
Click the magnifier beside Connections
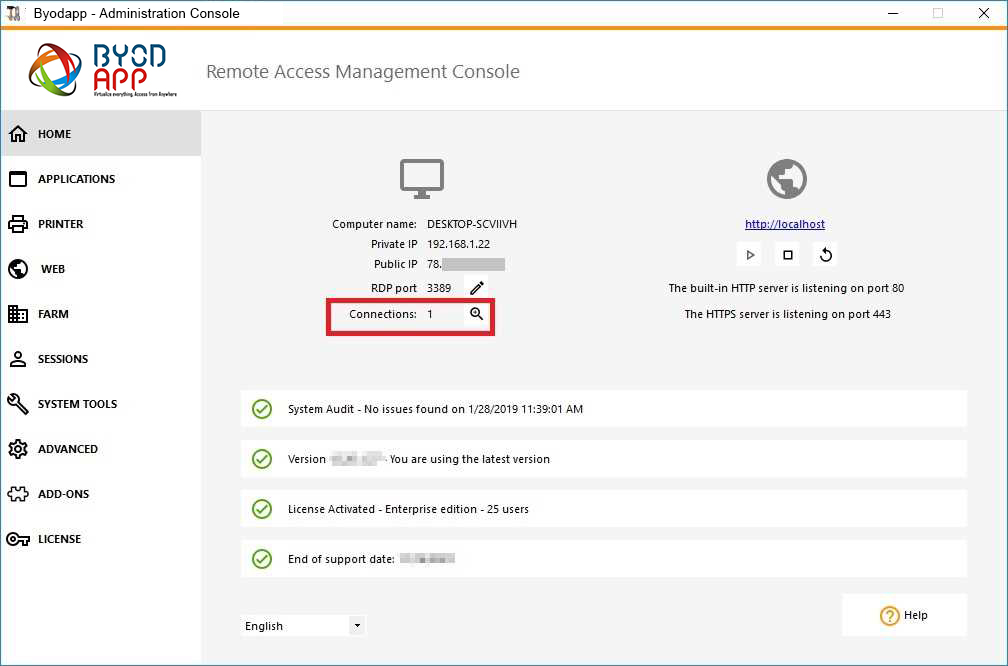[476, 314]
